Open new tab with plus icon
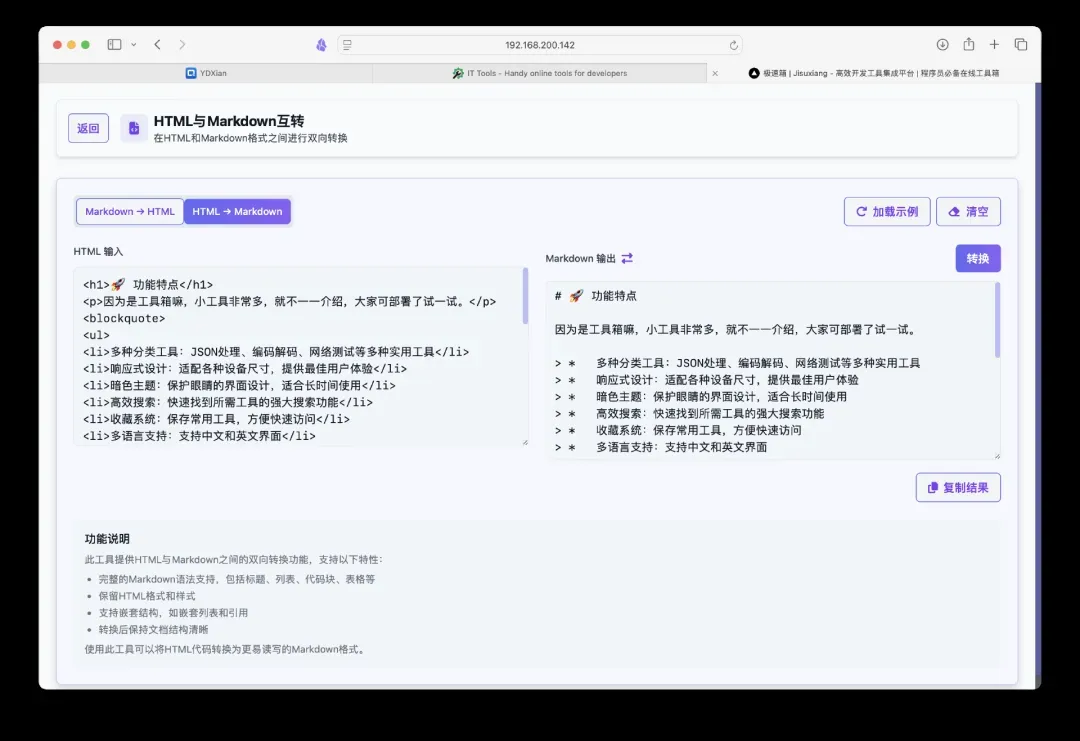1080x741 pixels. coord(994,45)
